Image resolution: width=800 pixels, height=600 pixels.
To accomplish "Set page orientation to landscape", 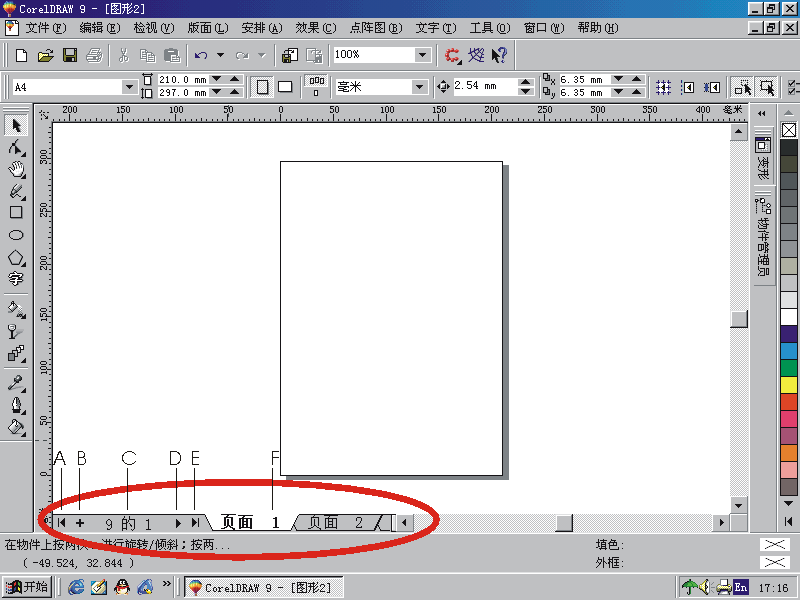I will point(285,87).
